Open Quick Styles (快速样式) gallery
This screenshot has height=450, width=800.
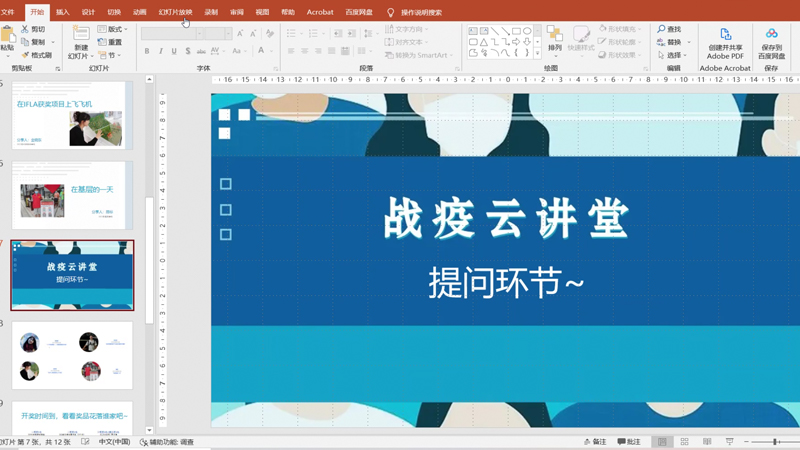click(x=581, y=40)
